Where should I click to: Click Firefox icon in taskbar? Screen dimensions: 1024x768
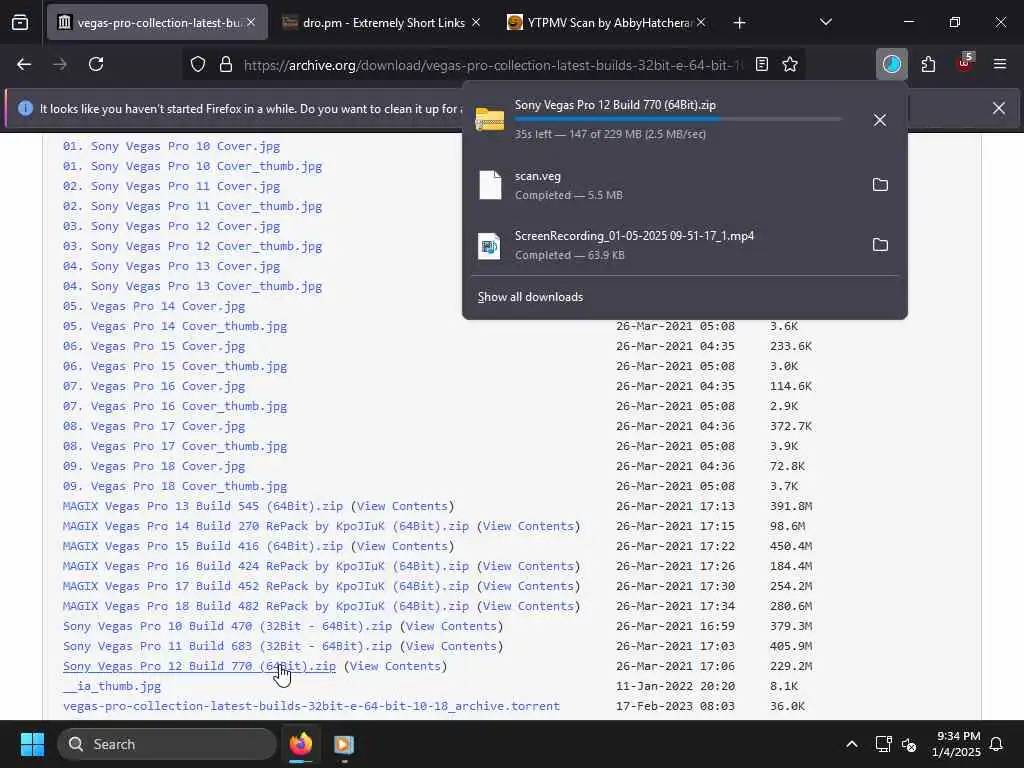(300, 744)
